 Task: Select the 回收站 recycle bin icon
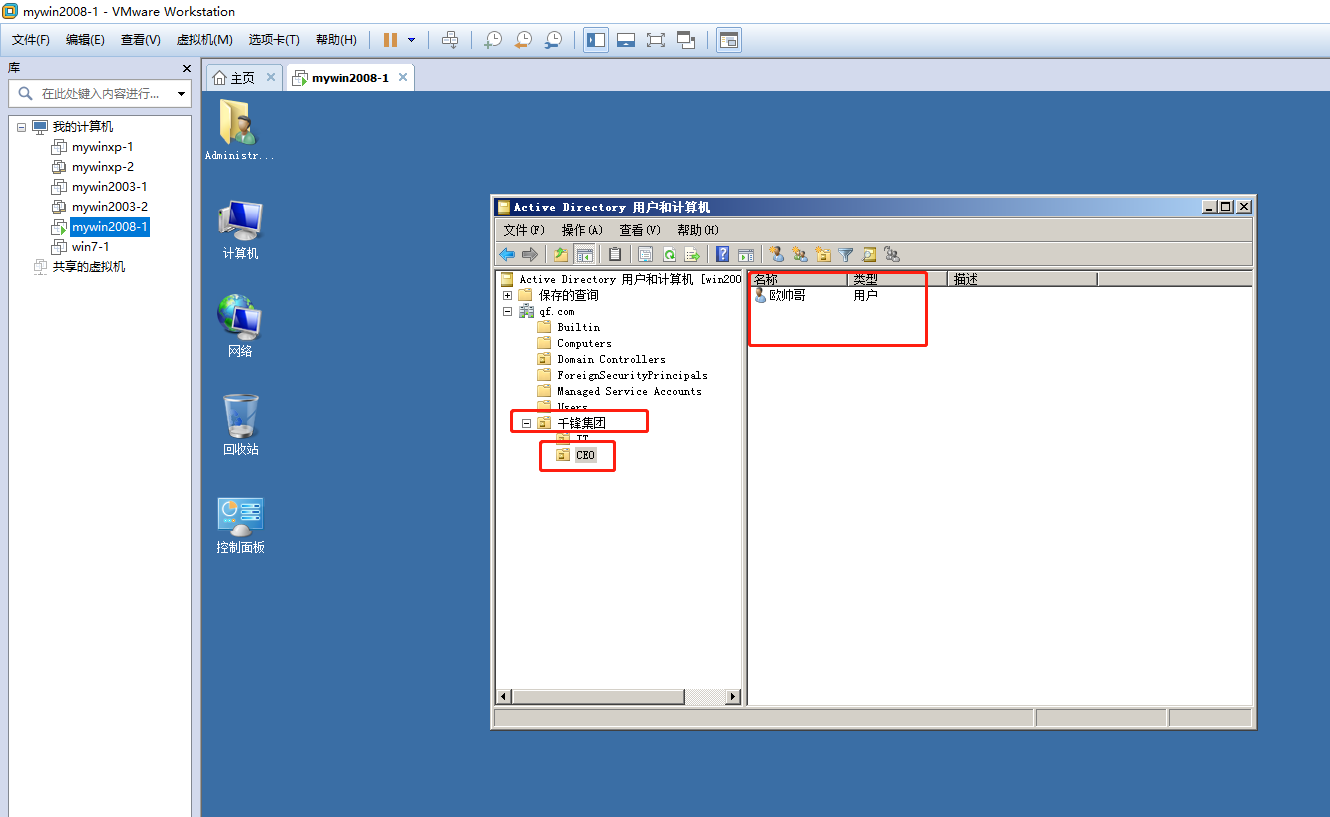(240, 425)
